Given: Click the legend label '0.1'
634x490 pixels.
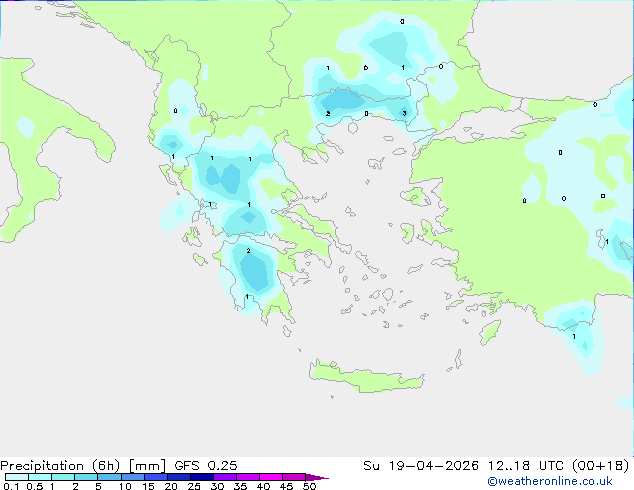Looking at the screenshot, I should 11,486.
